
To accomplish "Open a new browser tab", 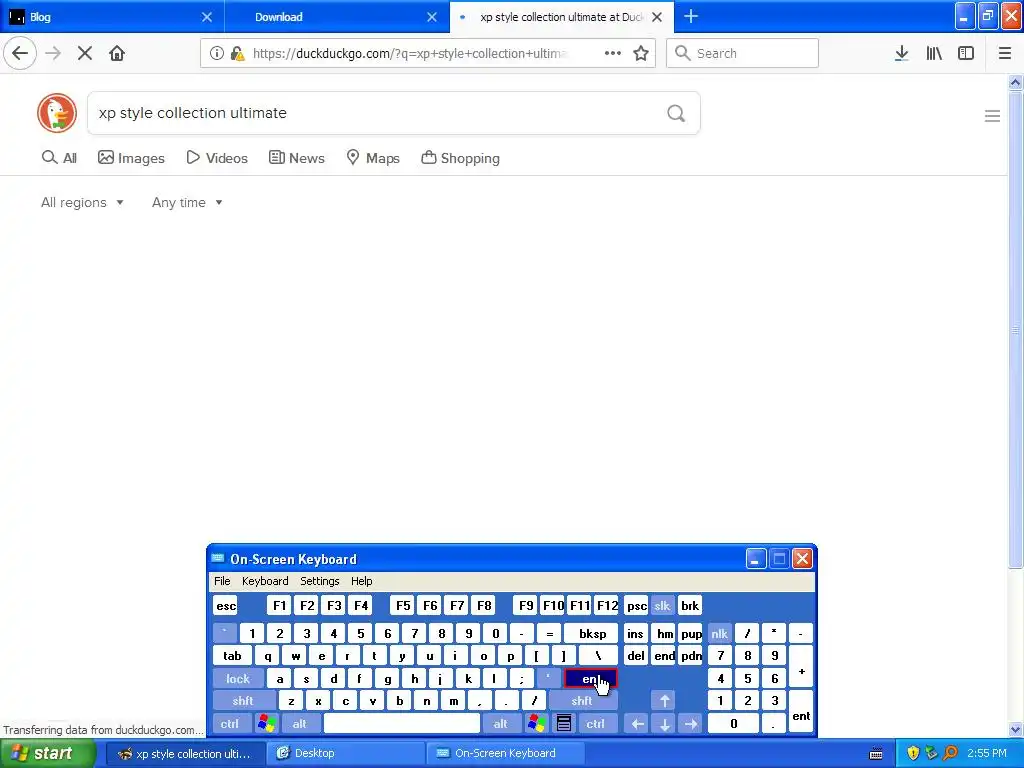I will 691,17.
